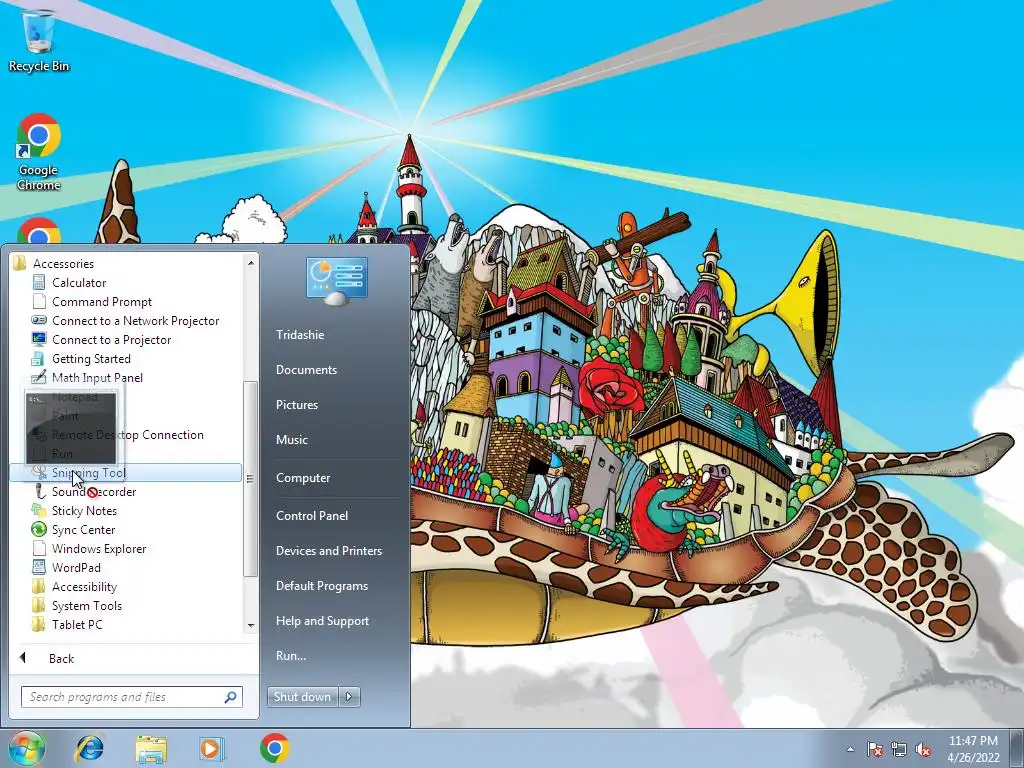Open Default Programs
Screen dimensions: 1024x768
click(x=322, y=586)
